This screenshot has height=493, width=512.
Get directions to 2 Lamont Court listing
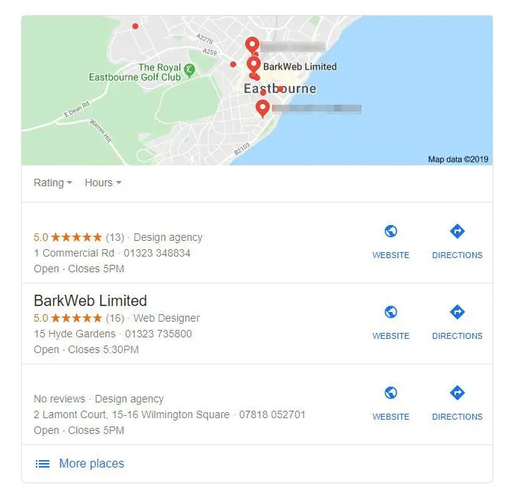click(457, 403)
